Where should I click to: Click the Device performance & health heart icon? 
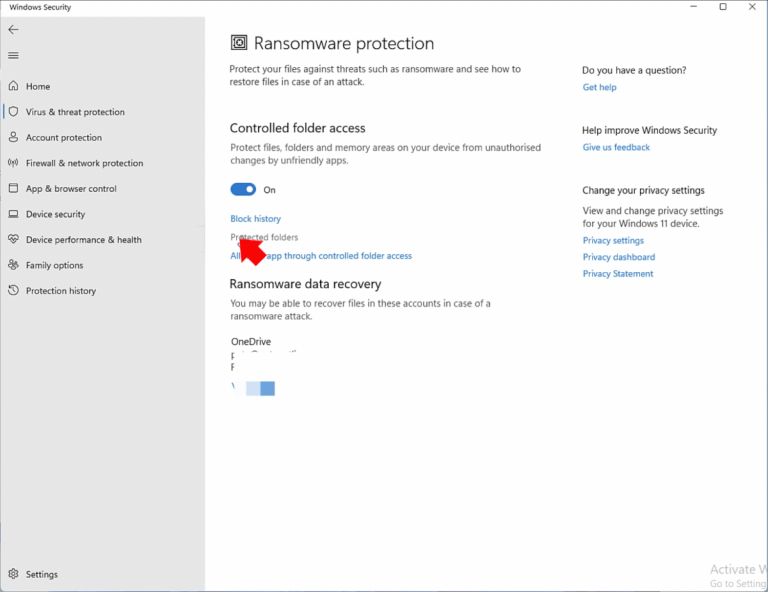13,239
